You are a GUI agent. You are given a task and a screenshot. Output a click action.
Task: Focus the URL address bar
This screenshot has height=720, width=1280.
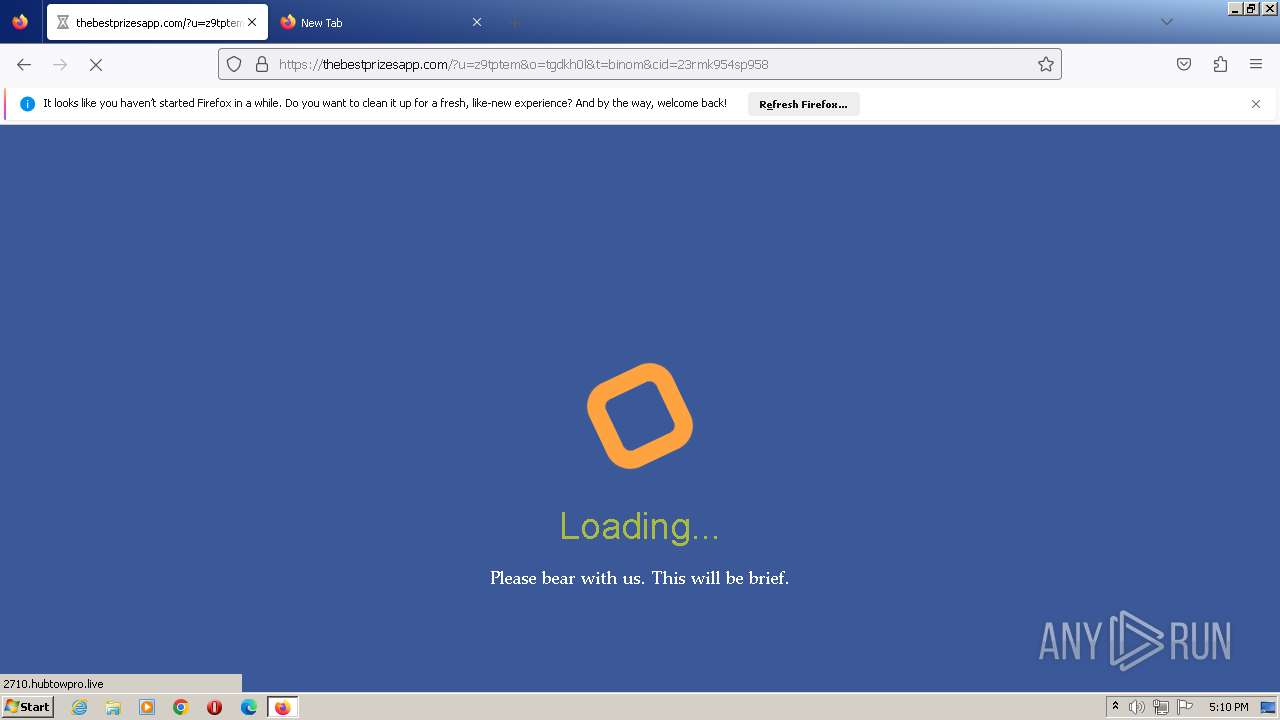(x=640, y=64)
